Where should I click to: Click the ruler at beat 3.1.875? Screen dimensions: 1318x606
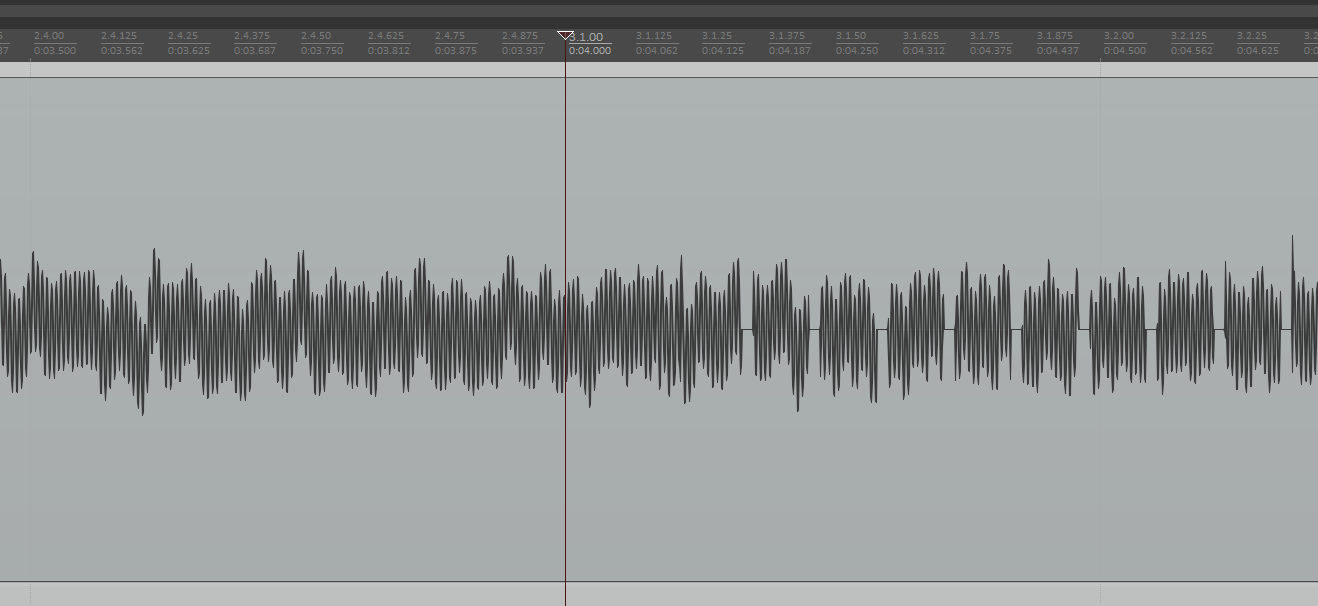(x=1055, y=36)
